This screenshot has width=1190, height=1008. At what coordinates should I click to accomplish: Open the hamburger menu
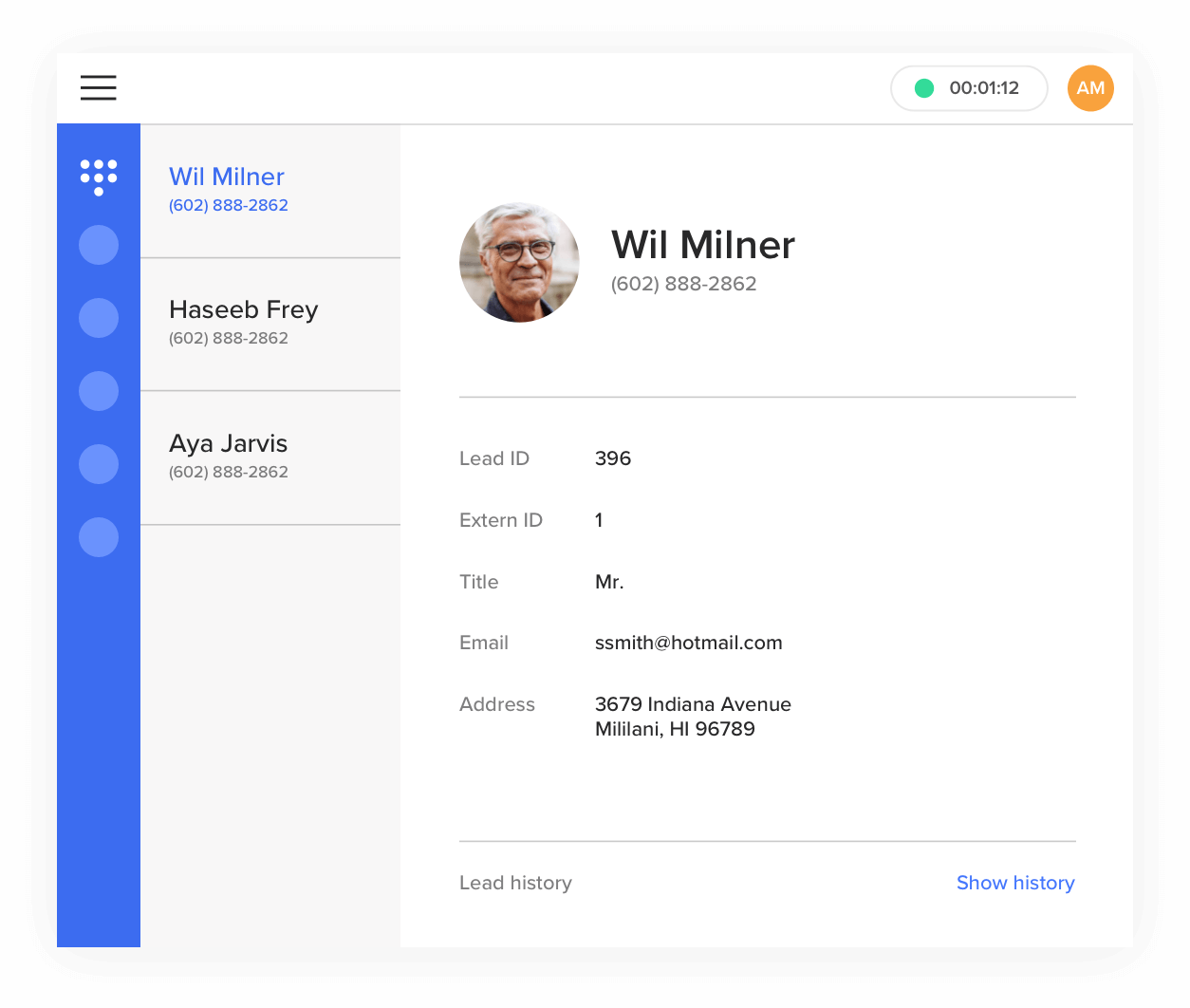99,88
